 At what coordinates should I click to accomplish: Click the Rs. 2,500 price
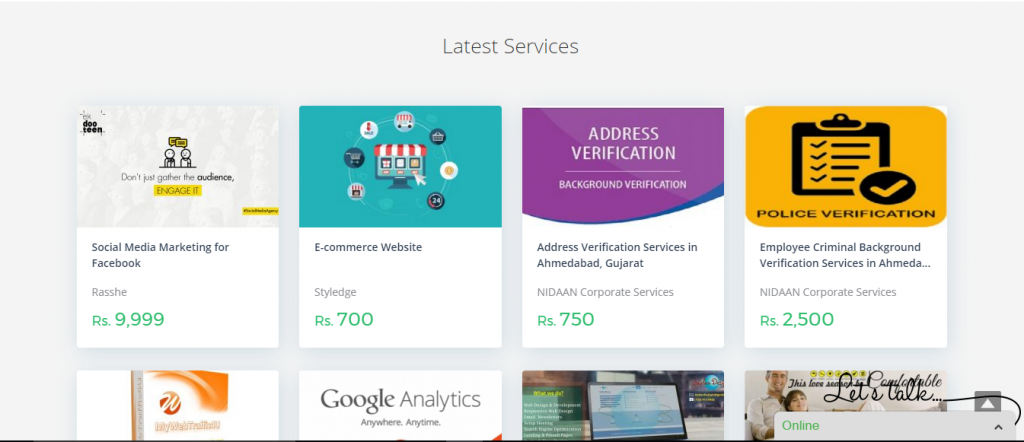pyautogui.click(x=797, y=320)
